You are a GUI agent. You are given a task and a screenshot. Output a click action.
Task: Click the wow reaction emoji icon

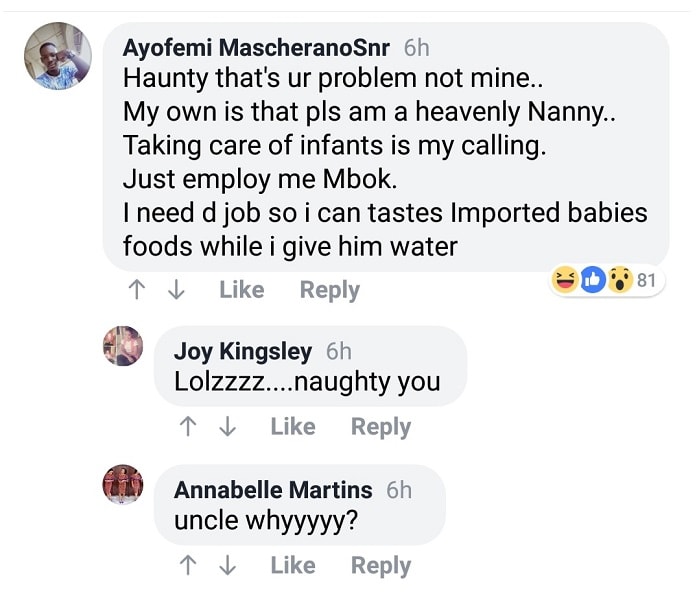click(621, 281)
